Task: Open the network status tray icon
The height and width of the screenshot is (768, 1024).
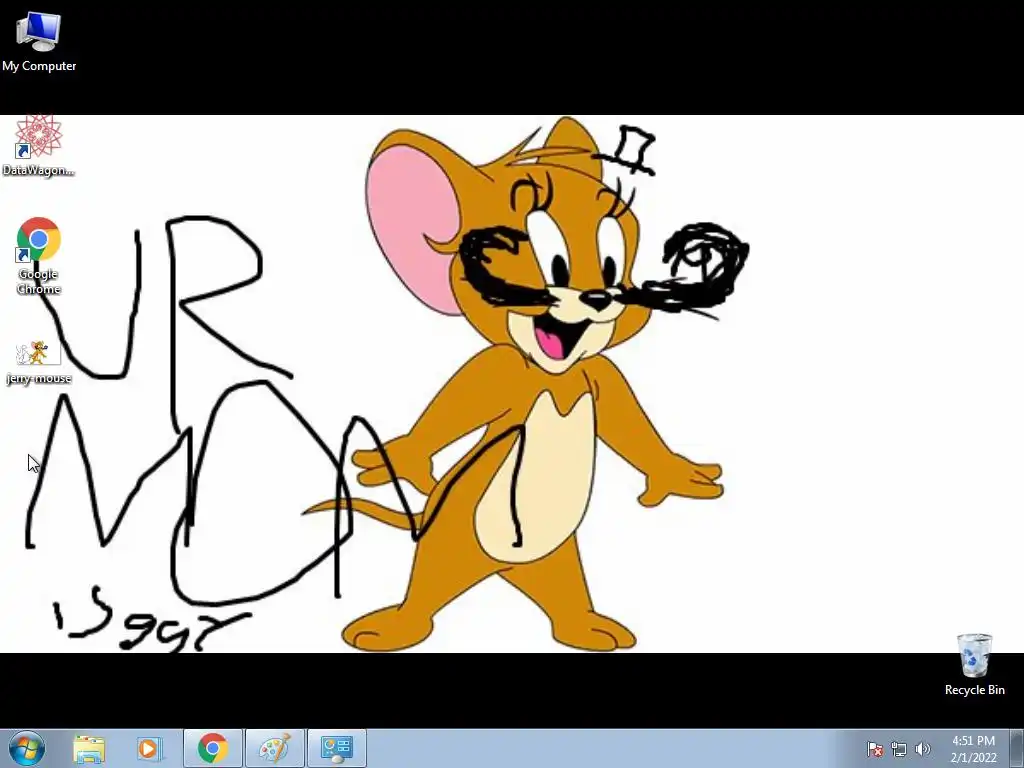Action: (x=899, y=749)
